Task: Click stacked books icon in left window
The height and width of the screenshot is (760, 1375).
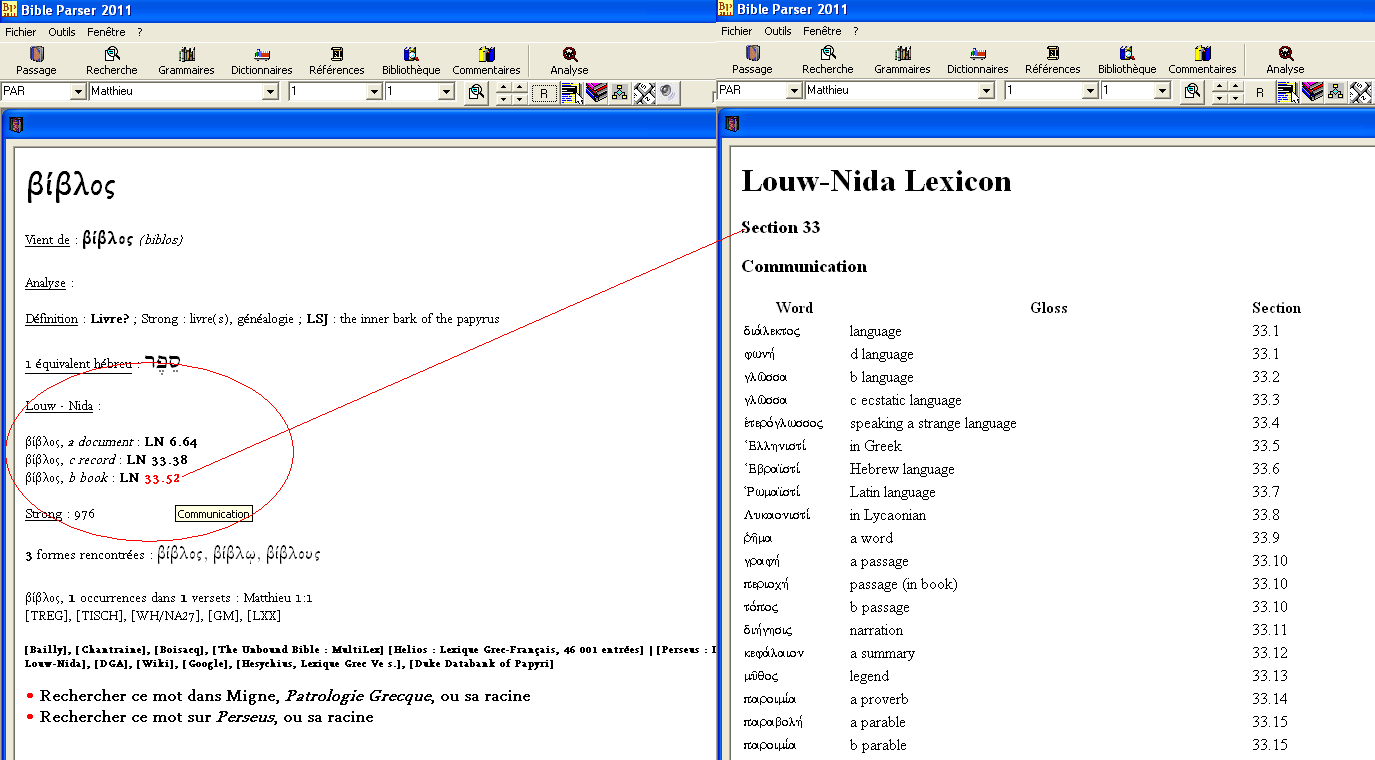Action: 596,93
